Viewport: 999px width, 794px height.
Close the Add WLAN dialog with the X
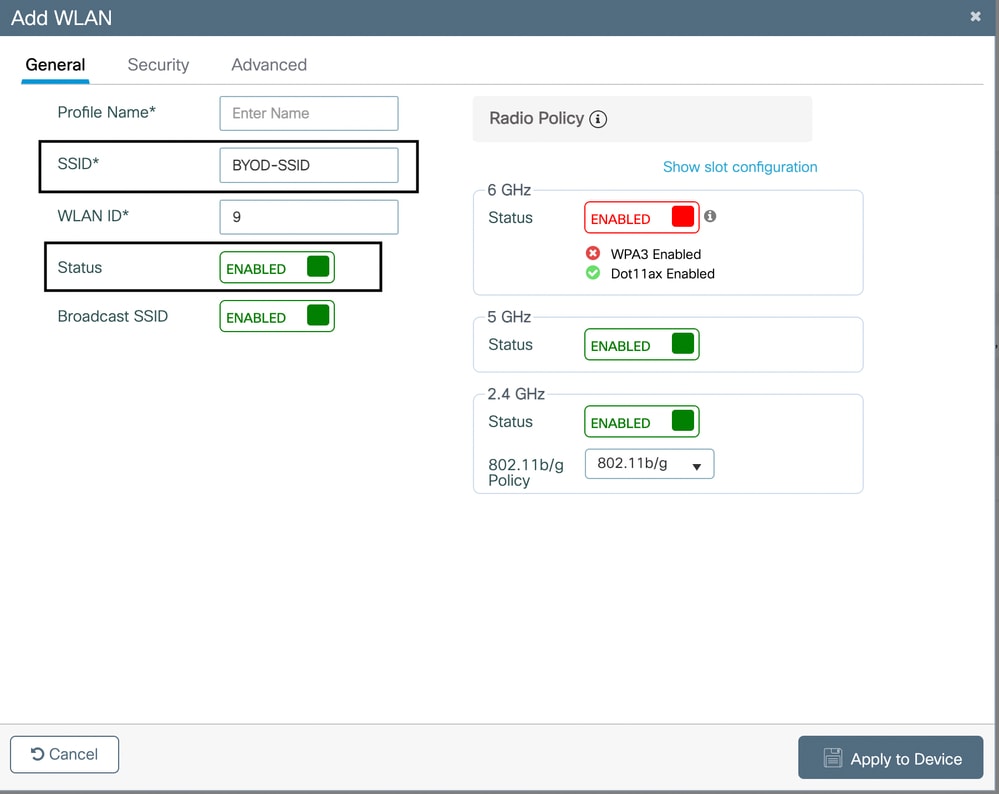point(975,16)
